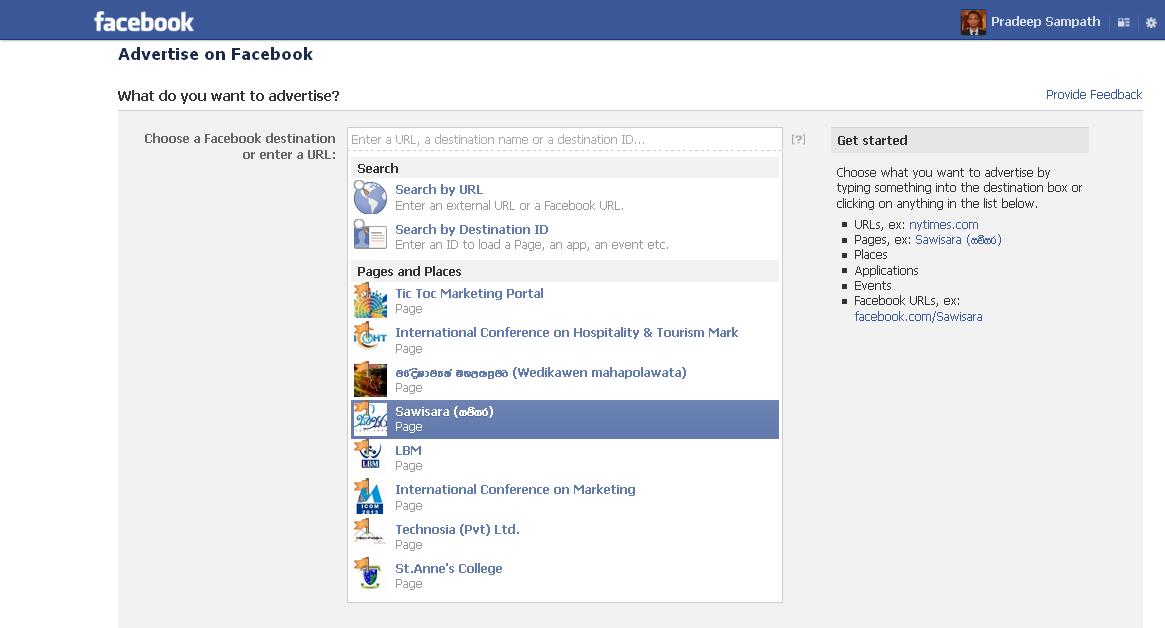Click the LBM page logo icon
This screenshot has width=1165, height=628.
(x=370, y=454)
